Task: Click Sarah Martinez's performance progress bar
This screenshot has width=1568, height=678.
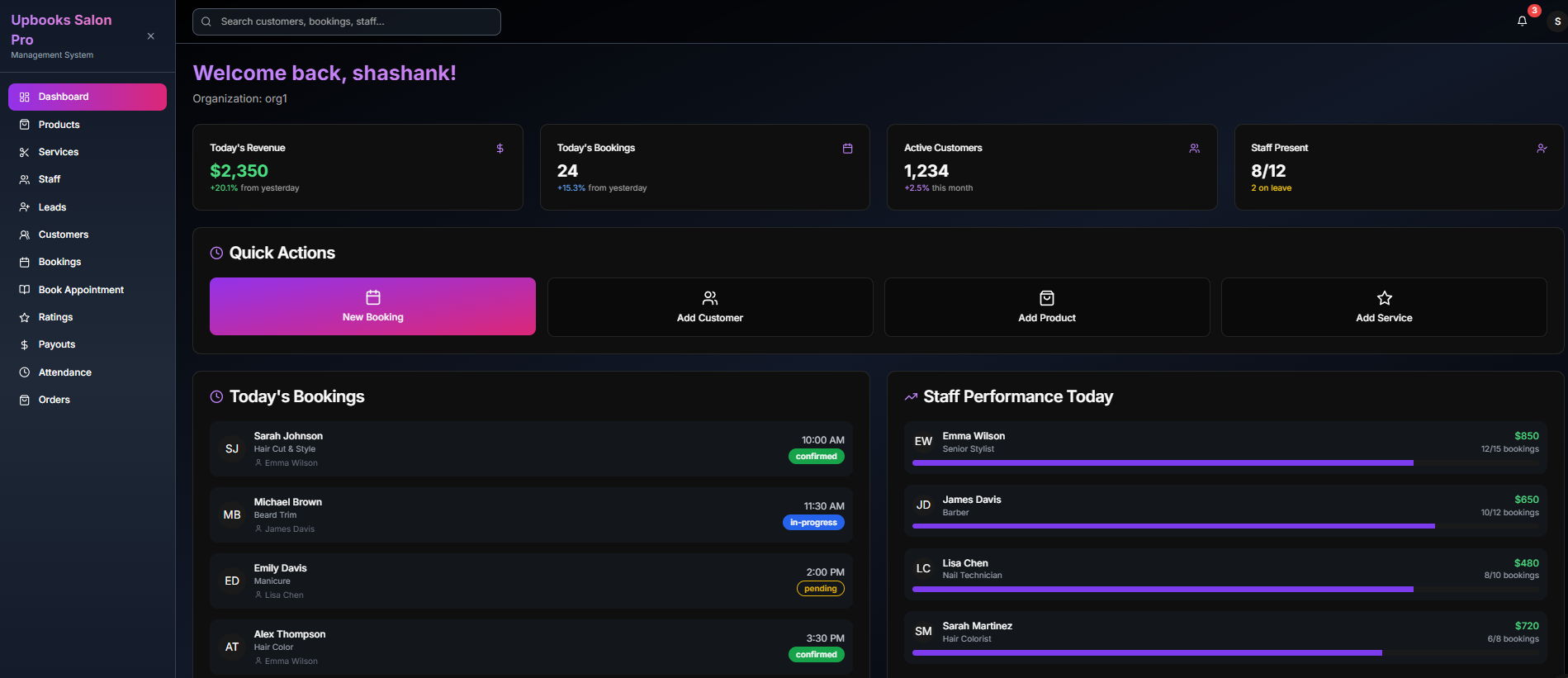Action: tap(1225, 653)
